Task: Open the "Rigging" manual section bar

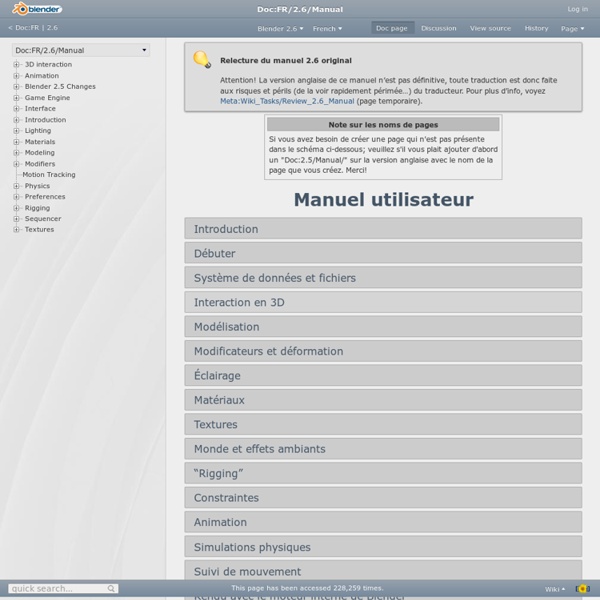Action: point(383,473)
